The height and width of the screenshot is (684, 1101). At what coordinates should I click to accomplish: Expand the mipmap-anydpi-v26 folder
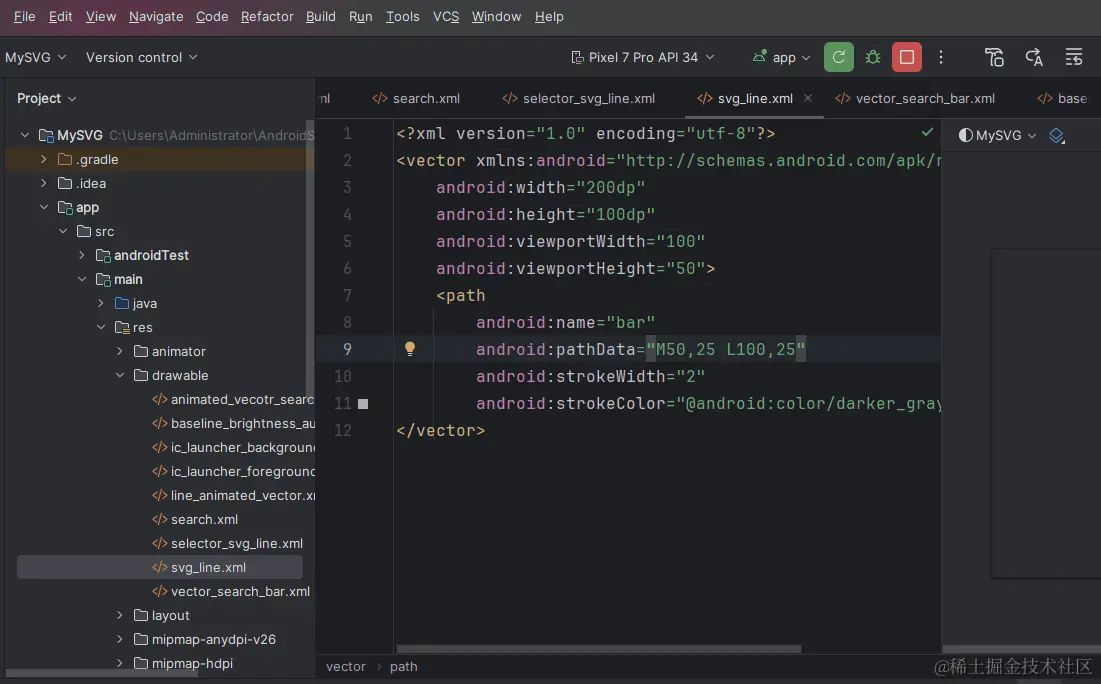pos(119,639)
